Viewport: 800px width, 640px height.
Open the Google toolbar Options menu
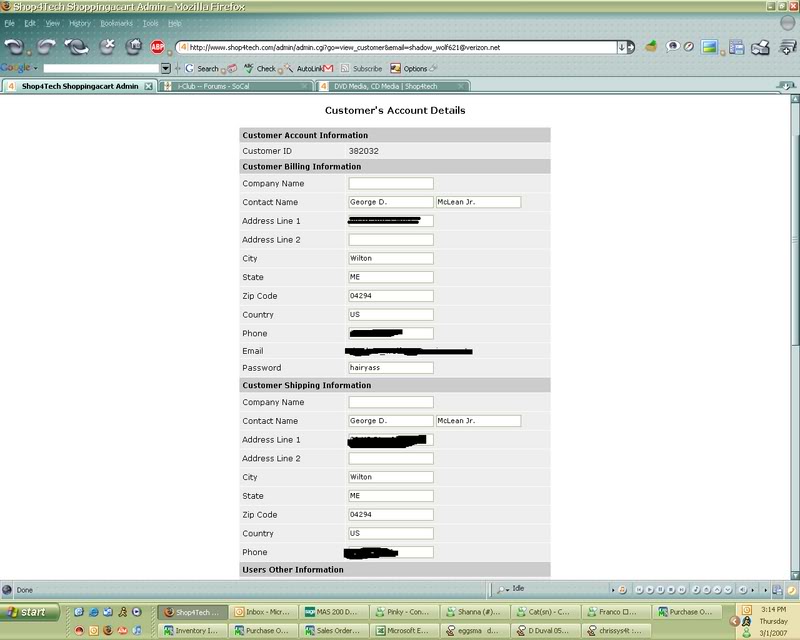[x=410, y=68]
